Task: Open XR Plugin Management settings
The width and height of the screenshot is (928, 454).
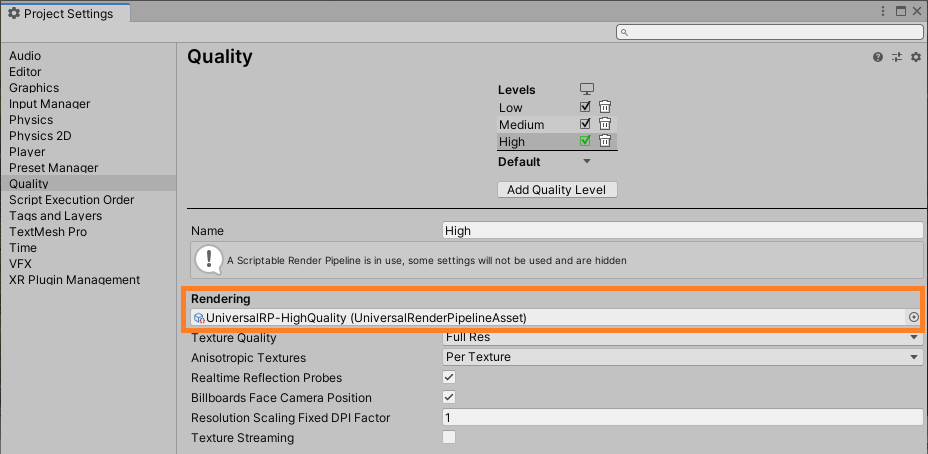Action: pyautogui.click(x=75, y=279)
